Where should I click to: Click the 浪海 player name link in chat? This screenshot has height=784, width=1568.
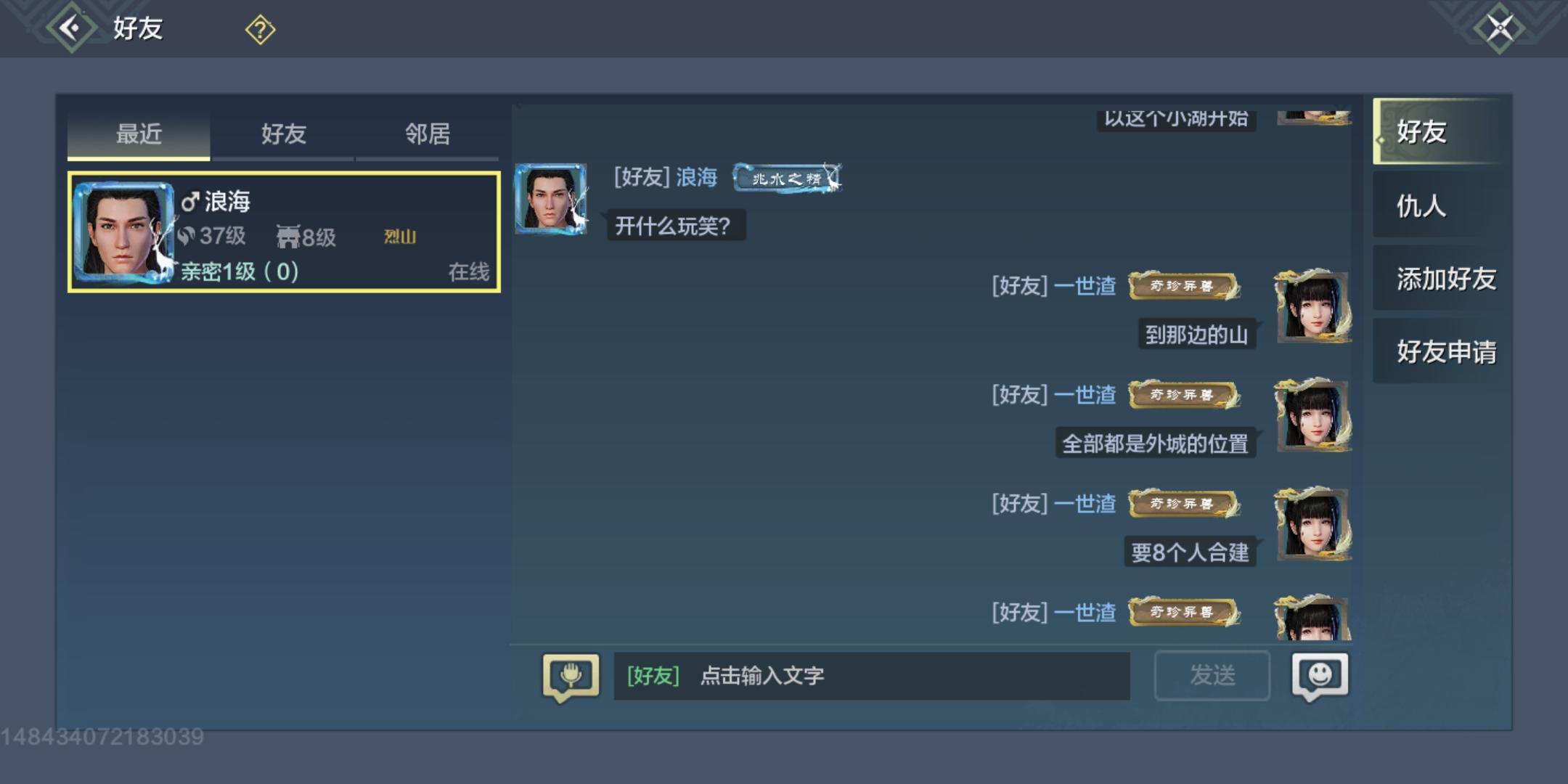pos(696,177)
